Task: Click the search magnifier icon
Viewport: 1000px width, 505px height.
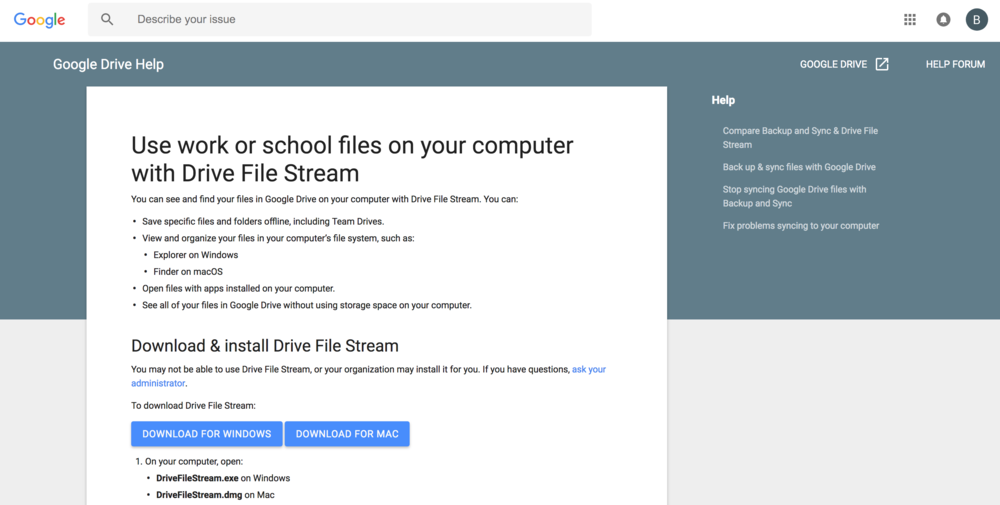Action: point(107,19)
